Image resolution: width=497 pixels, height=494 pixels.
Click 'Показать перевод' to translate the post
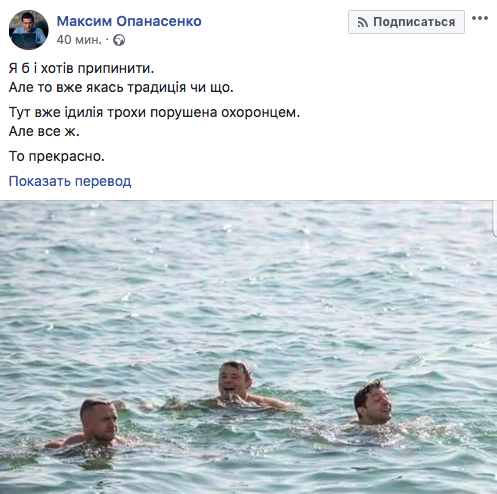[x=70, y=181]
